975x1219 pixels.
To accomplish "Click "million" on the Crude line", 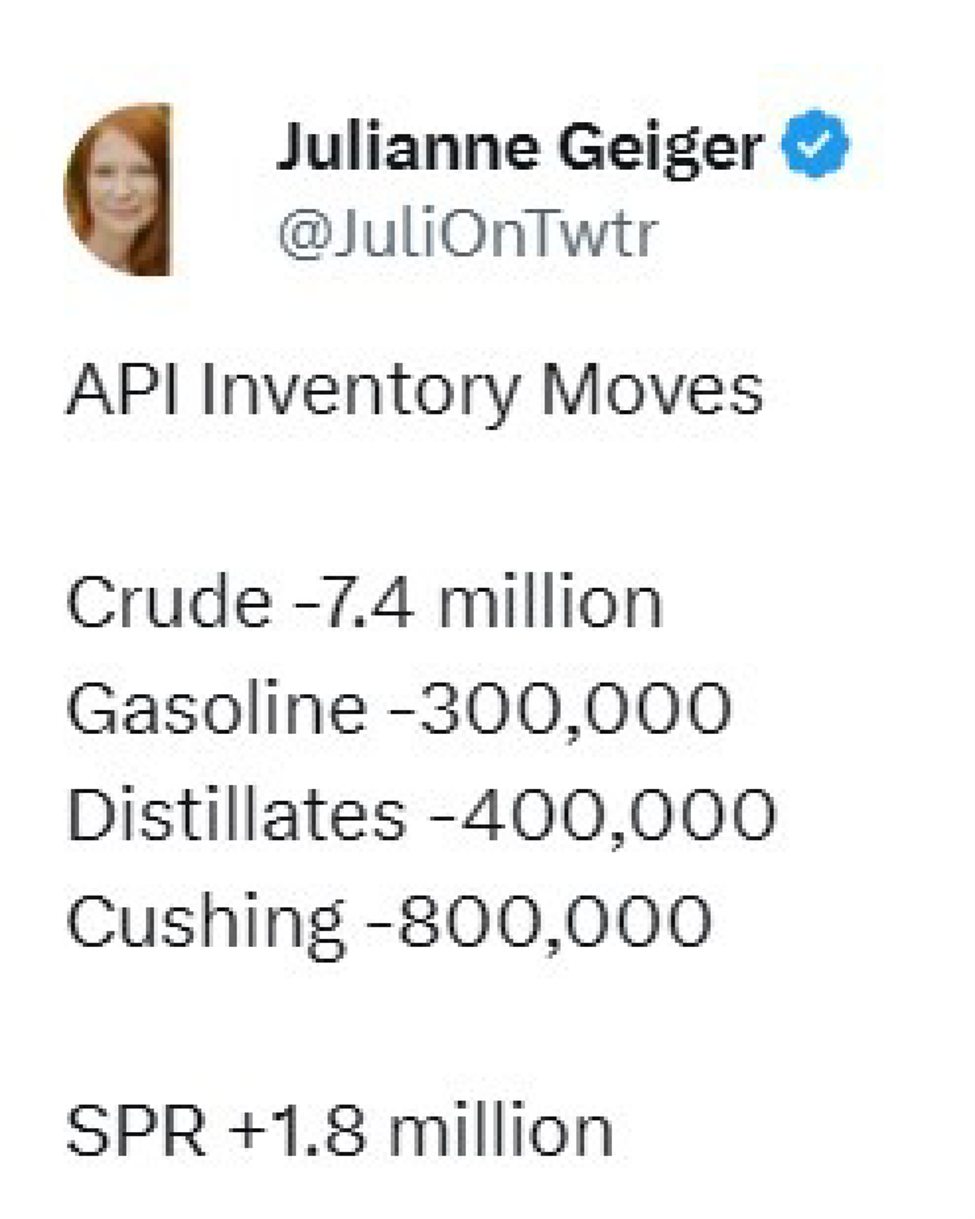I will click(550, 603).
